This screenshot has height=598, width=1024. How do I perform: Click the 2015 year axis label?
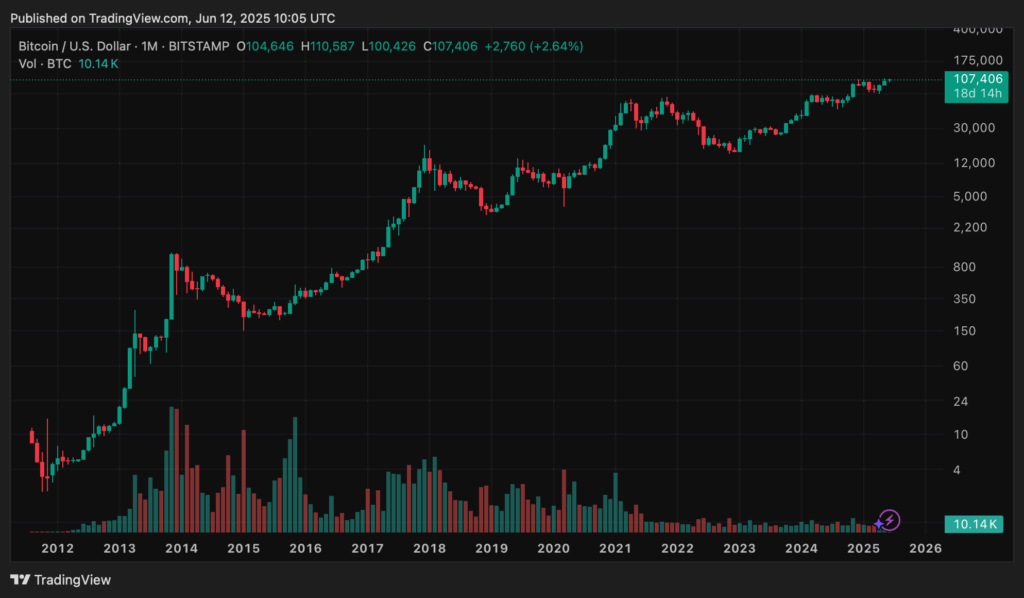tap(244, 548)
